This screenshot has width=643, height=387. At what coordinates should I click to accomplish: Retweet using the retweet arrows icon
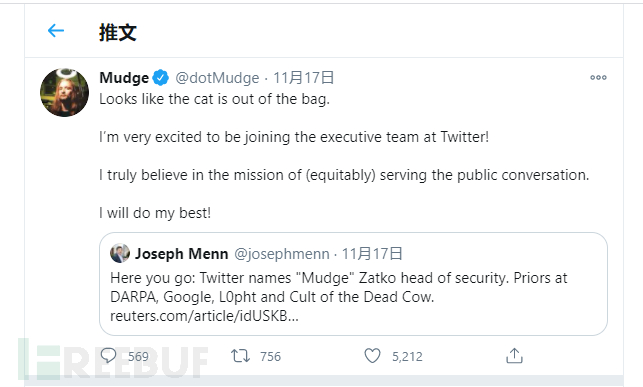(x=240, y=356)
